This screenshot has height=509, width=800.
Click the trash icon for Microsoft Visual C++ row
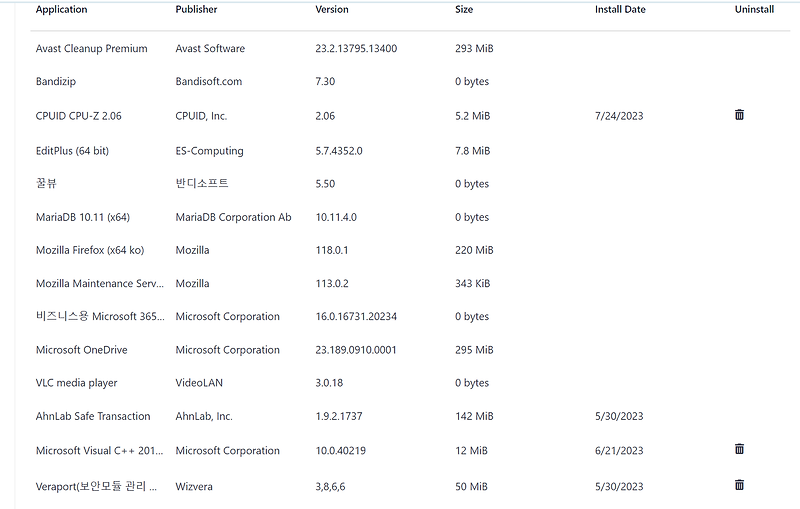739,449
